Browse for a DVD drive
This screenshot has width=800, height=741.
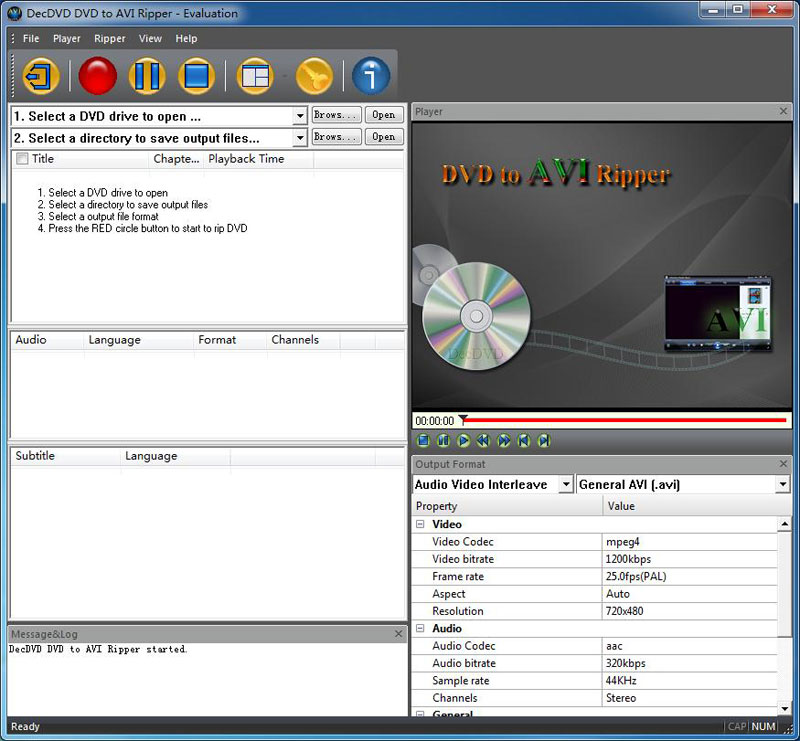point(336,115)
